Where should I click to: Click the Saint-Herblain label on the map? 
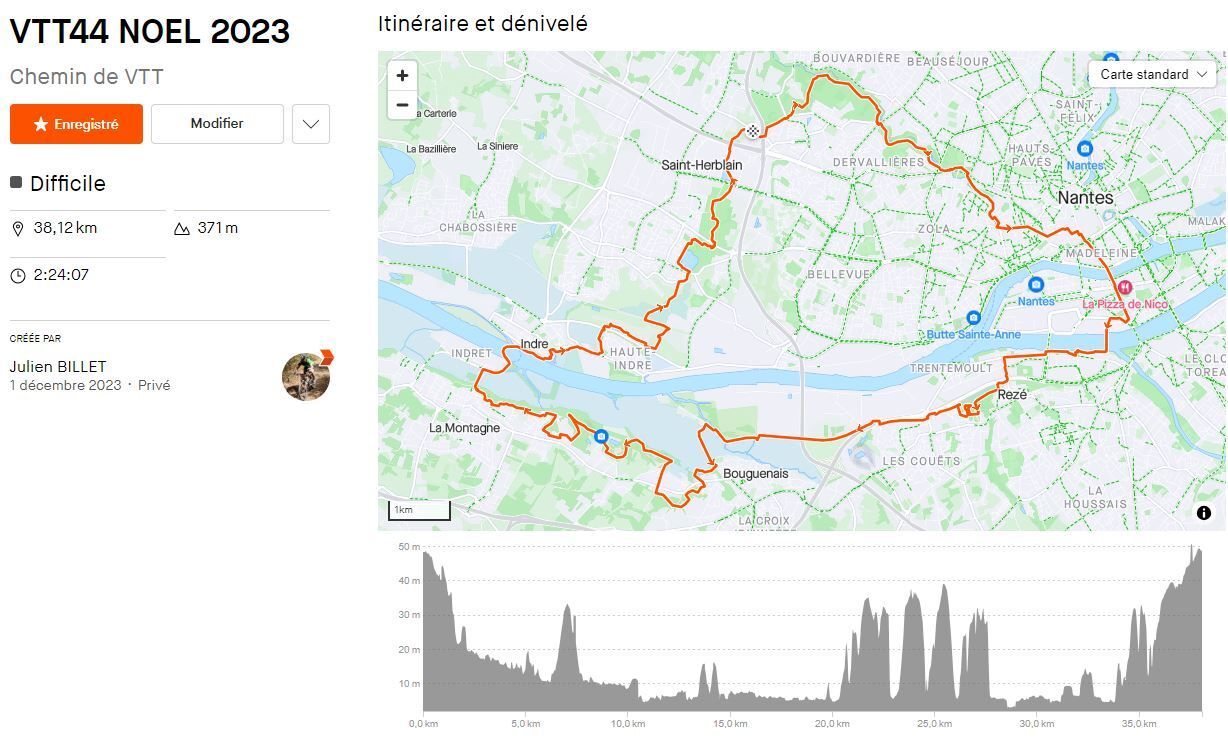[702, 165]
